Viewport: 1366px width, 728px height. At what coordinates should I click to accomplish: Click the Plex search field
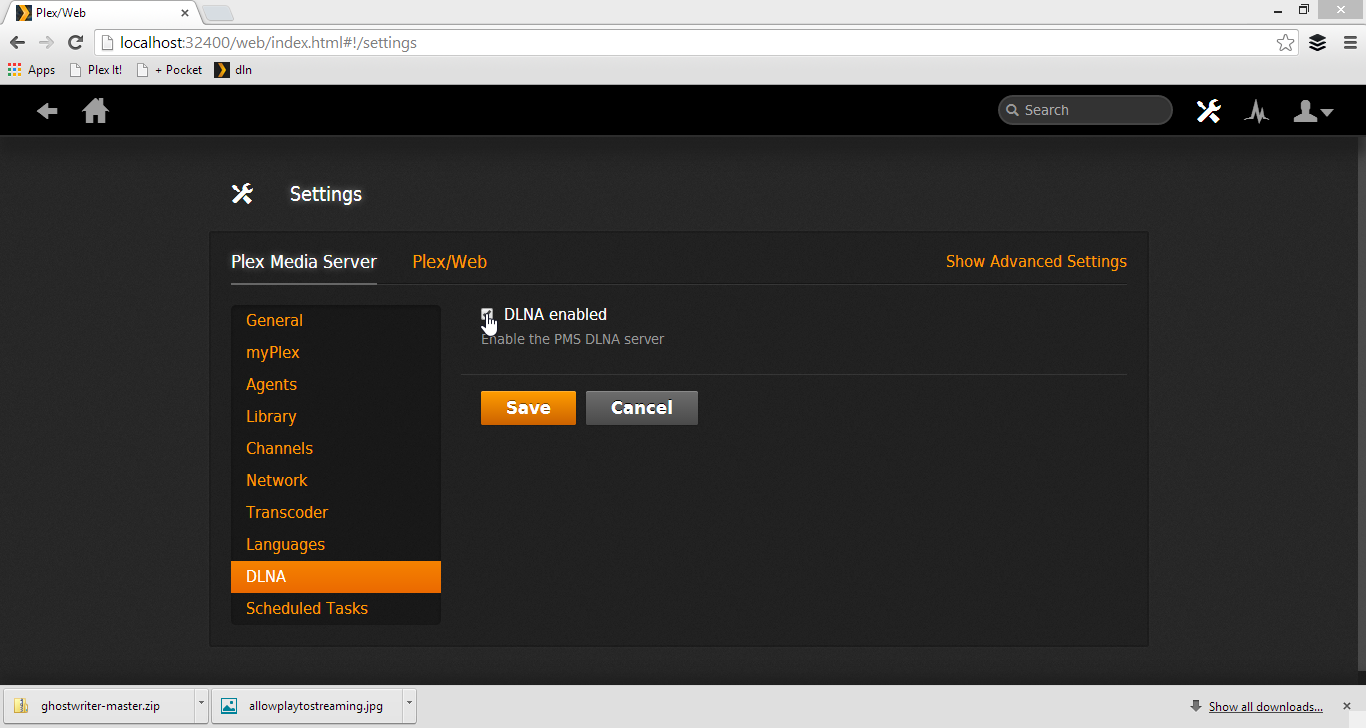(1085, 110)
